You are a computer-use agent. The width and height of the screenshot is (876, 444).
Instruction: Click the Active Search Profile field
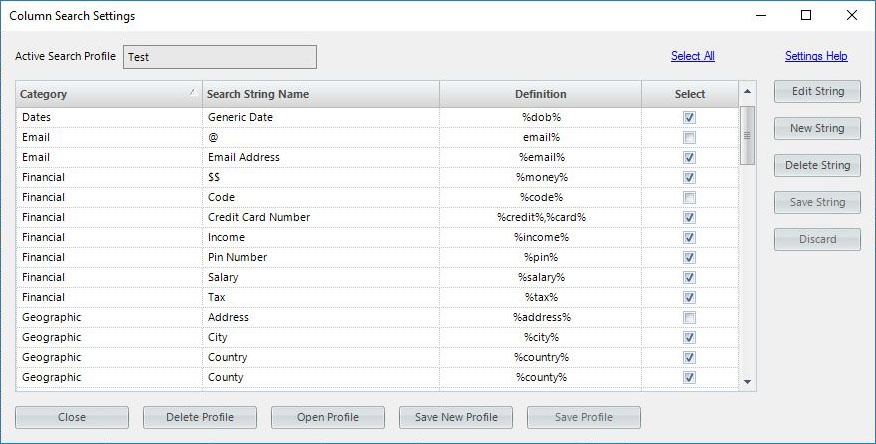click(x=219, y=57)
